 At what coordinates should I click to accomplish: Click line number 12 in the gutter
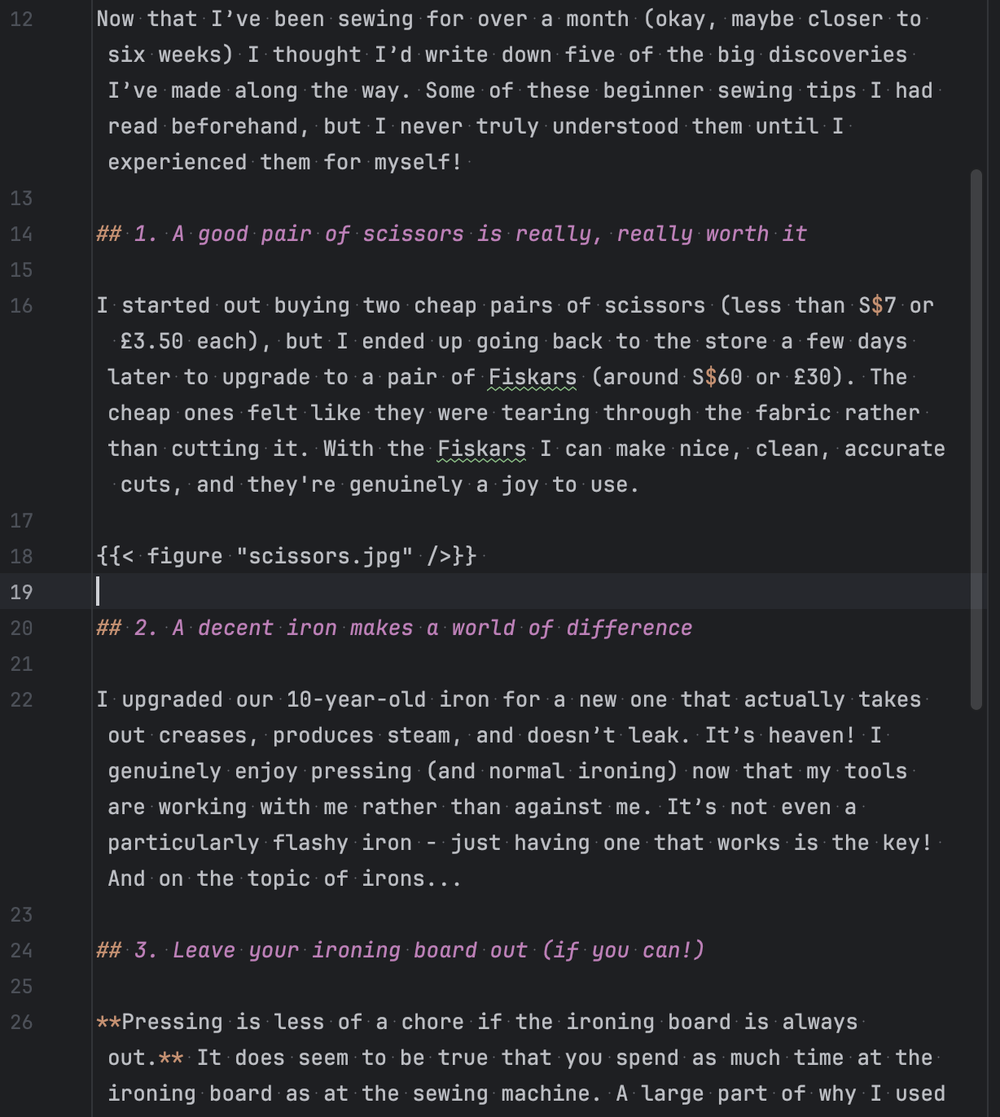(21, 19)
